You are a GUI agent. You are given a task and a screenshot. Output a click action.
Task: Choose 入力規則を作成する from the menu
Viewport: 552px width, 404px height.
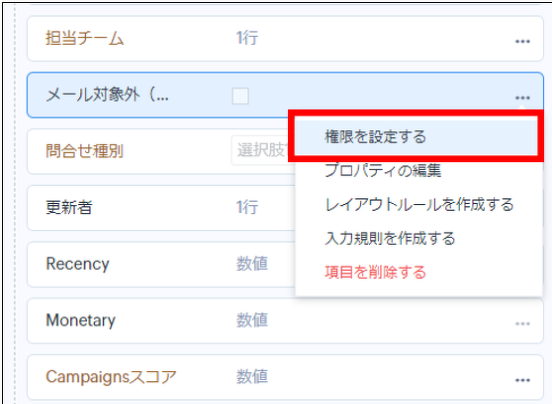tap(390, 238)
